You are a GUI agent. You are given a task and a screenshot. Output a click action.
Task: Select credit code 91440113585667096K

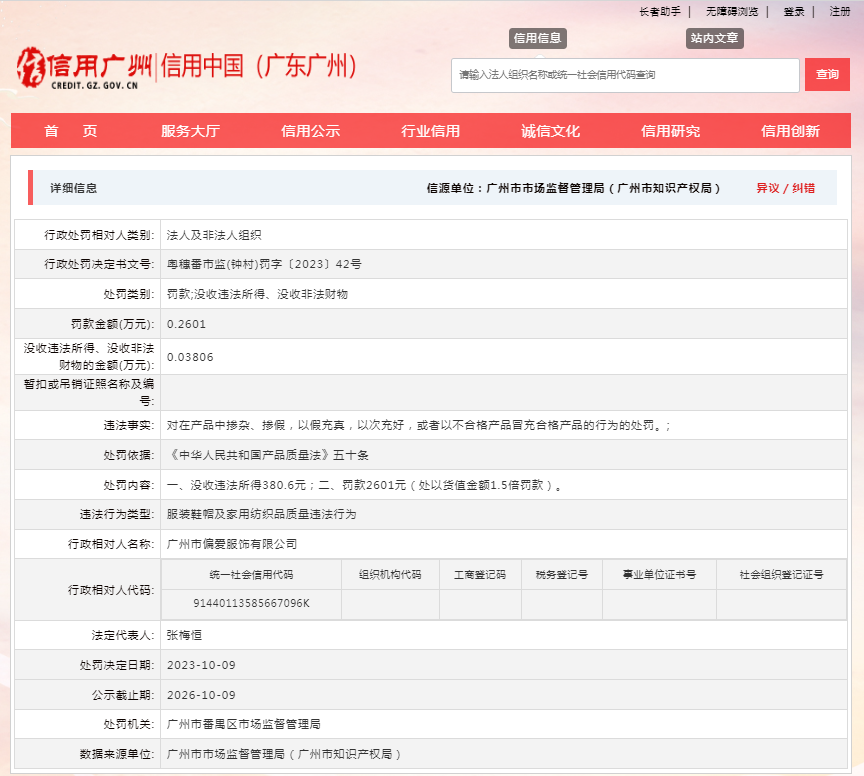251,603
